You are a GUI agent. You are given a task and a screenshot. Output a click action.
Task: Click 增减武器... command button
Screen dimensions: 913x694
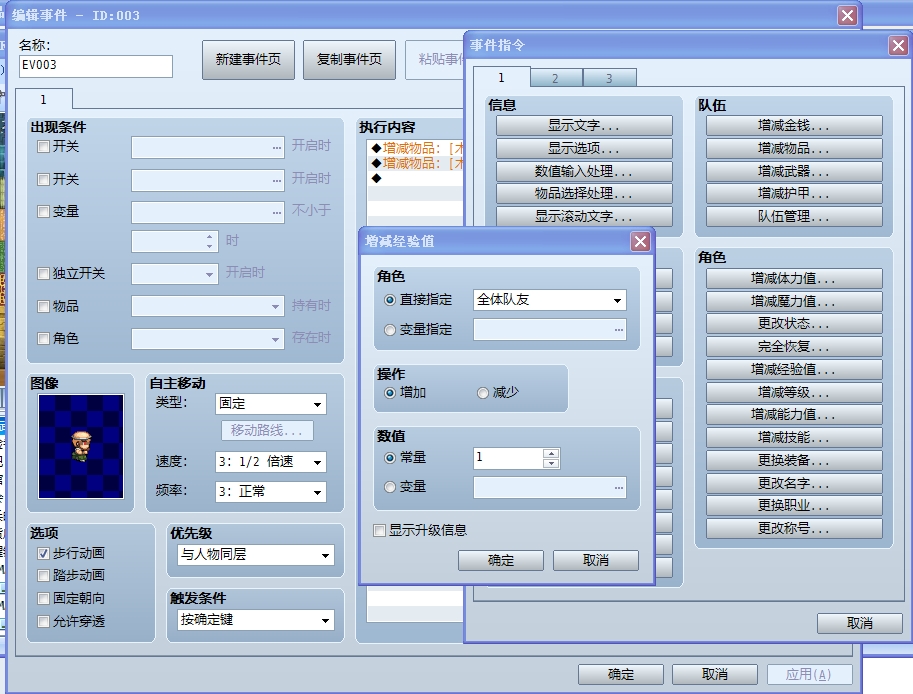(794, 171)
